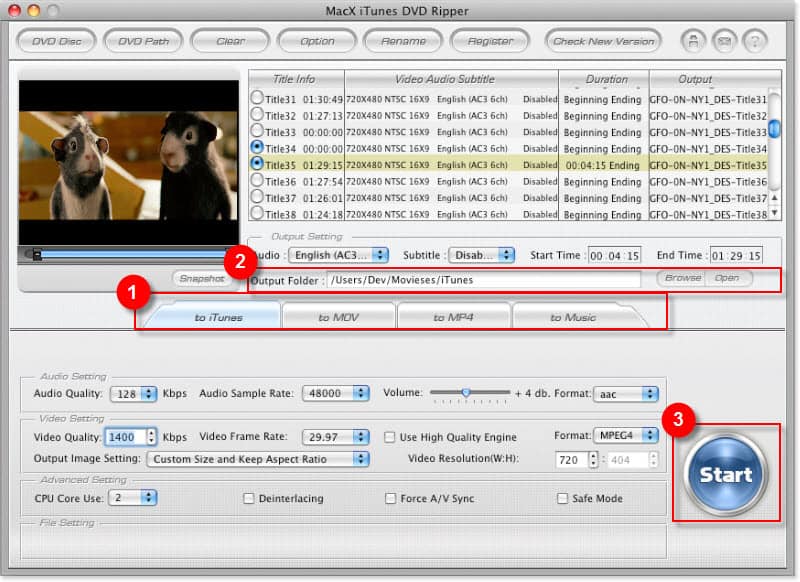Screen dimensions: 800x582
Task: Enable Use High Quality Engine
Action: click(390, 437)
